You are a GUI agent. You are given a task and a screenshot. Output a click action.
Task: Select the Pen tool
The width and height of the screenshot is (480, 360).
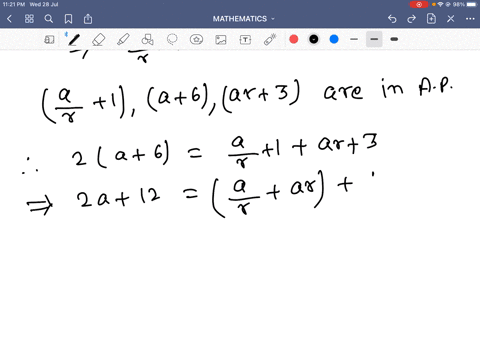pos(74,40)
